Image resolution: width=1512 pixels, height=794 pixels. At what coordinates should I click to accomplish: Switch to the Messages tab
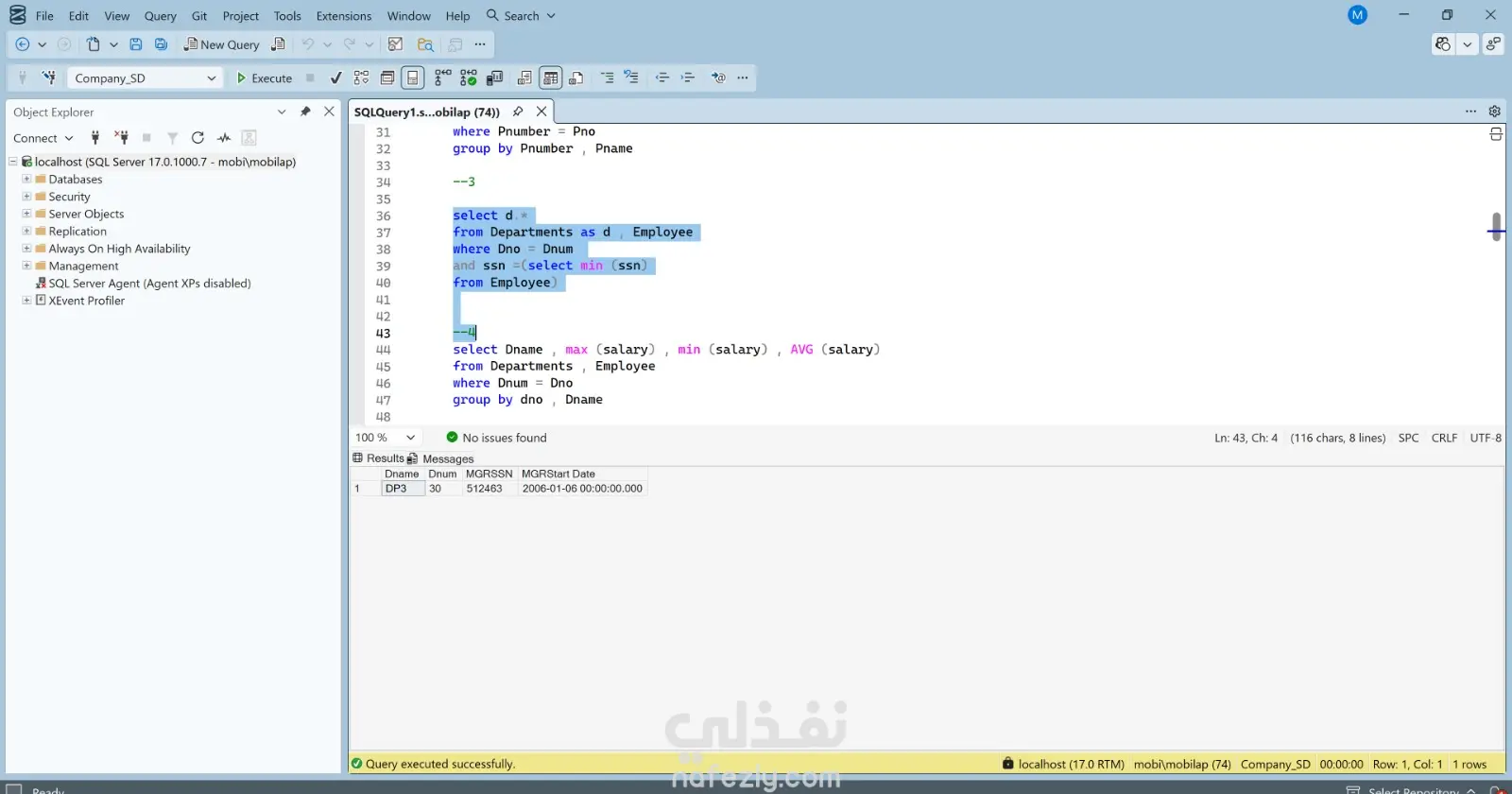point(441,458)
